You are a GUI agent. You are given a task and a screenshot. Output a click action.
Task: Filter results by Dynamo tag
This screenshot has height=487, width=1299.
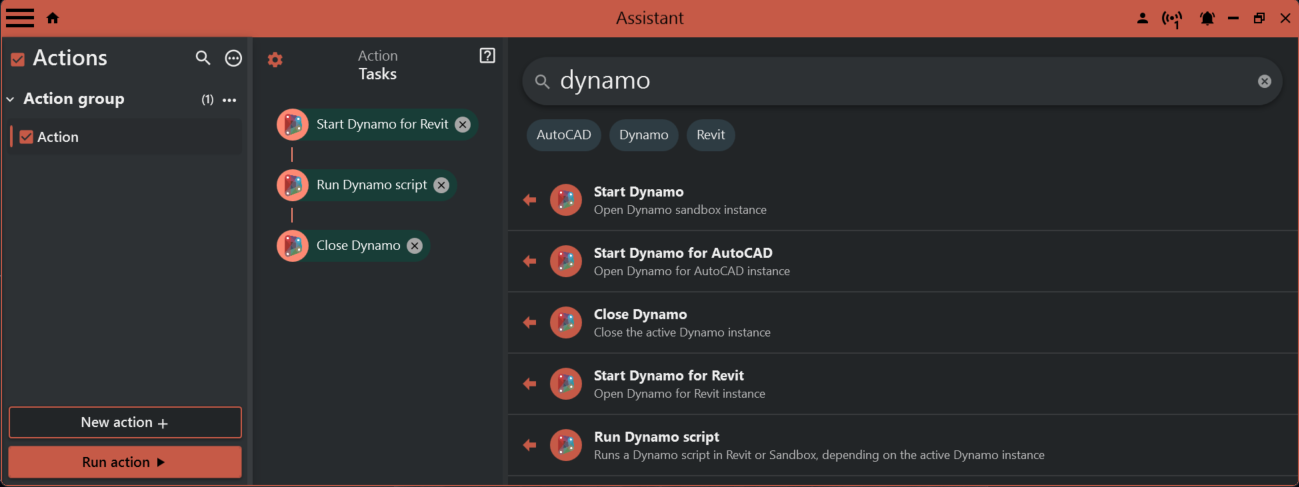[x=644, y=135]
